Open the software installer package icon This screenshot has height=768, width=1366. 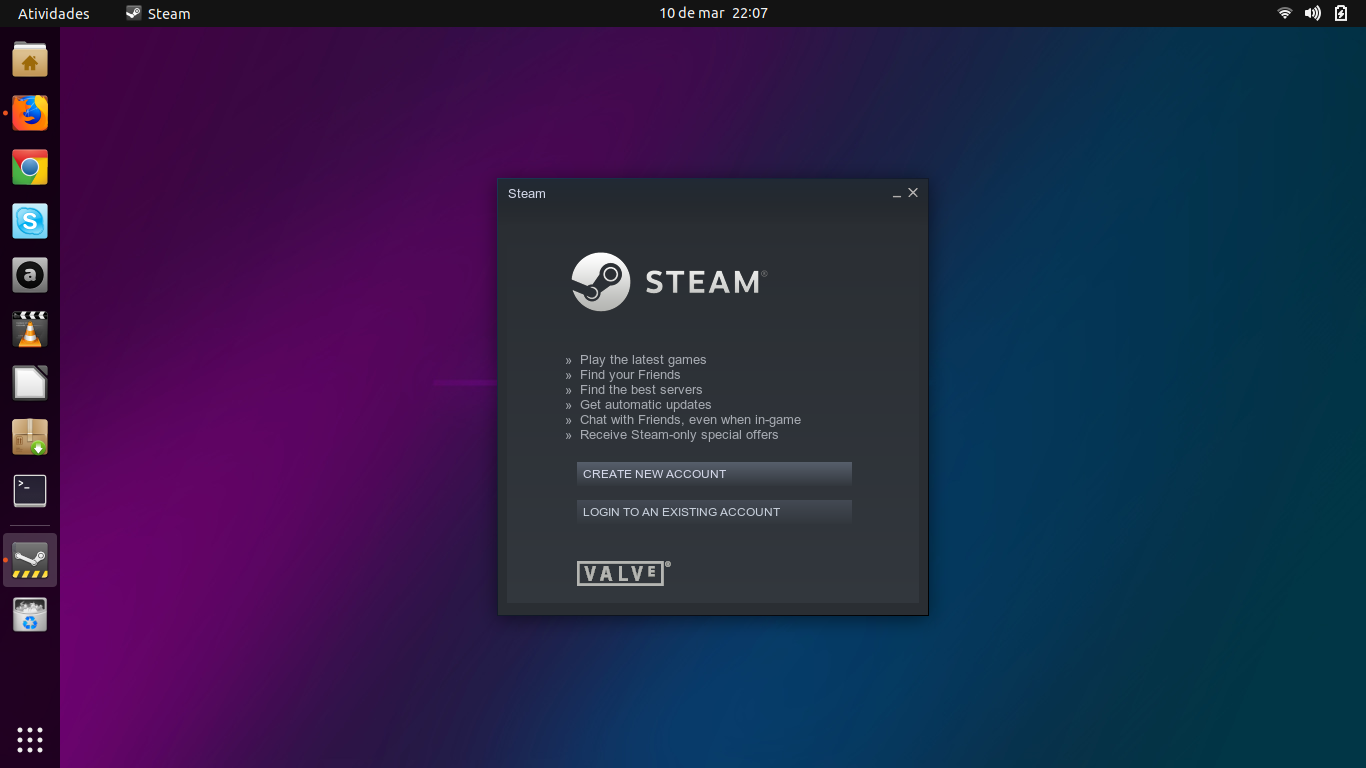(x=30, y=437)
